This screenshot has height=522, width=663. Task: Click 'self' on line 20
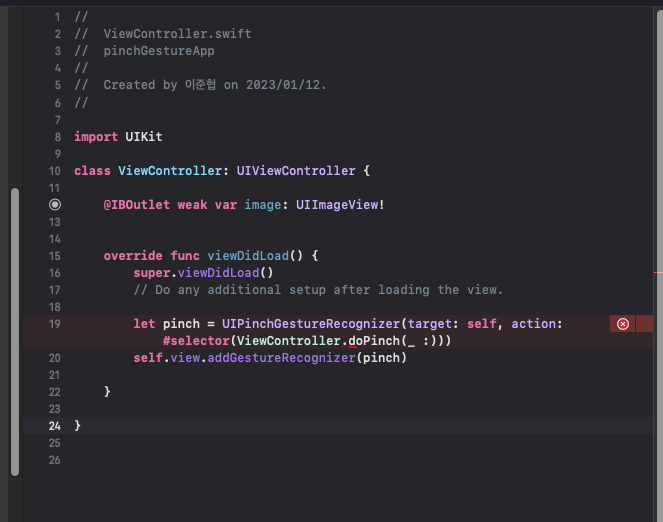[x=148, y=358]
